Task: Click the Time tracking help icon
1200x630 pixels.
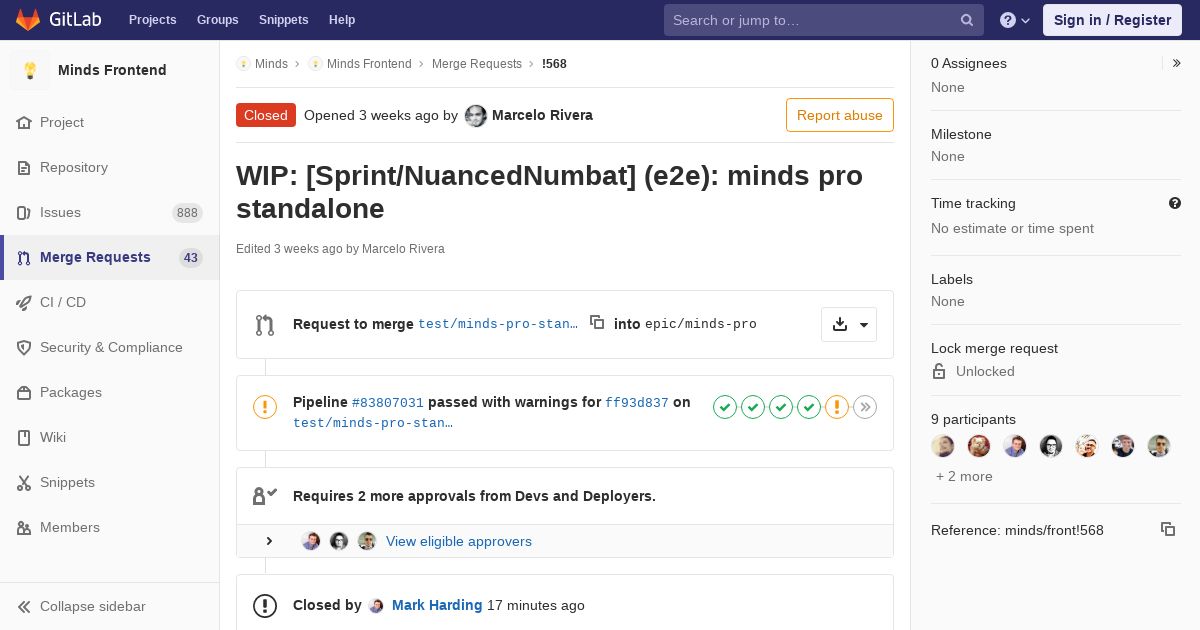Action: click(x=1175, y=203)
